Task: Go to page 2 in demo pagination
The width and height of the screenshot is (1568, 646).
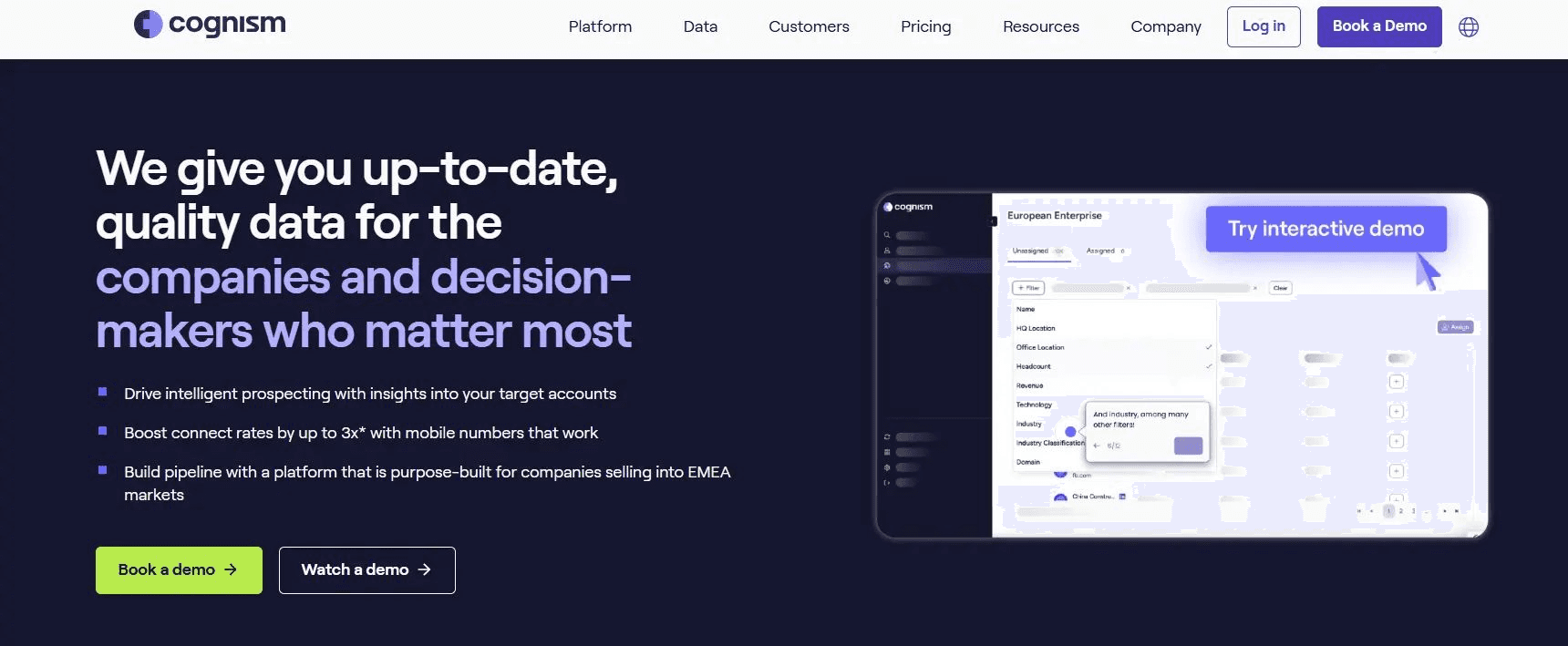Action: pyautogui.click(x=1401, y=511)
